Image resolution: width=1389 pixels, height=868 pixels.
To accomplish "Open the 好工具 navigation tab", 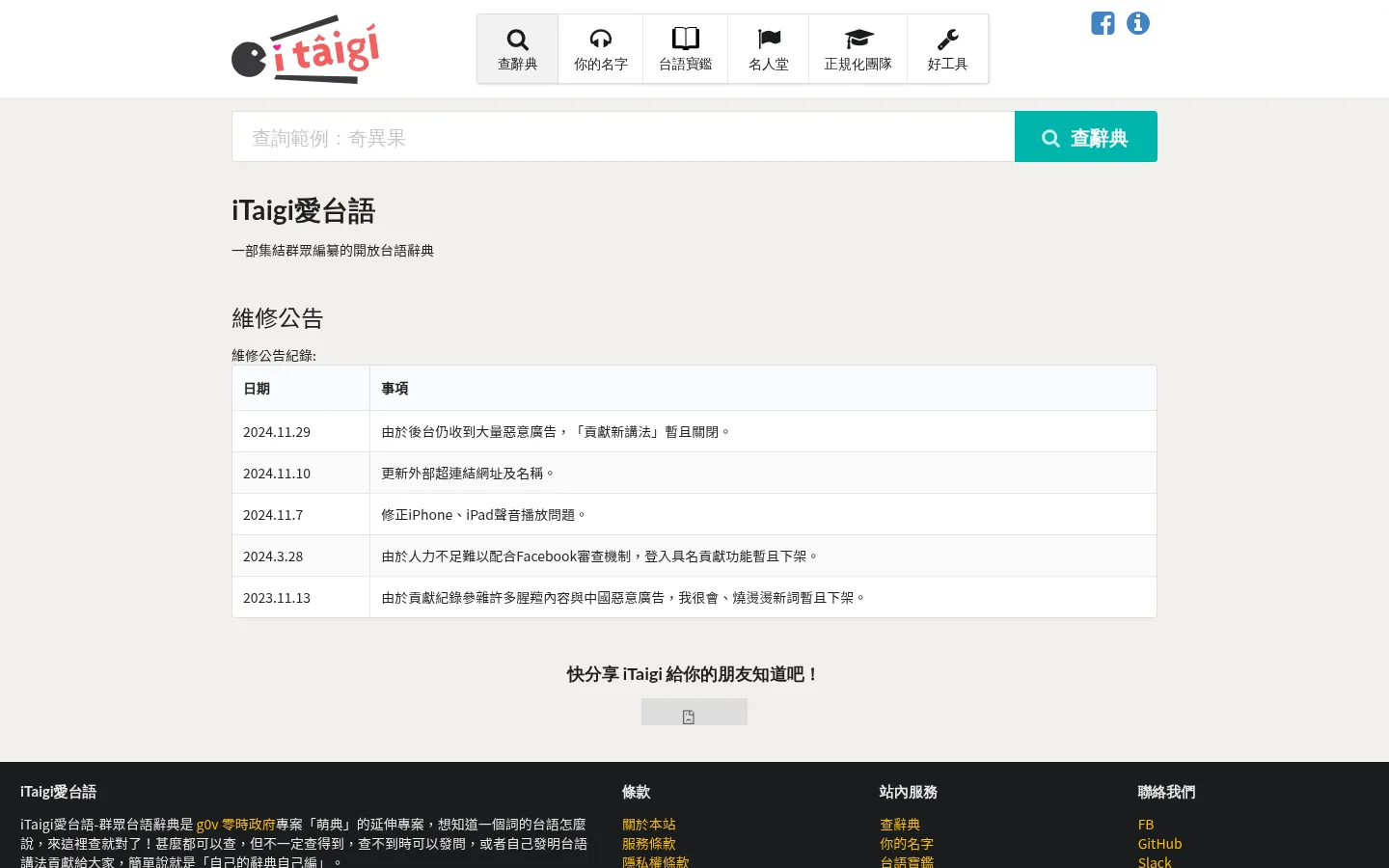I will pyautogui.click(x=948, y=49).
